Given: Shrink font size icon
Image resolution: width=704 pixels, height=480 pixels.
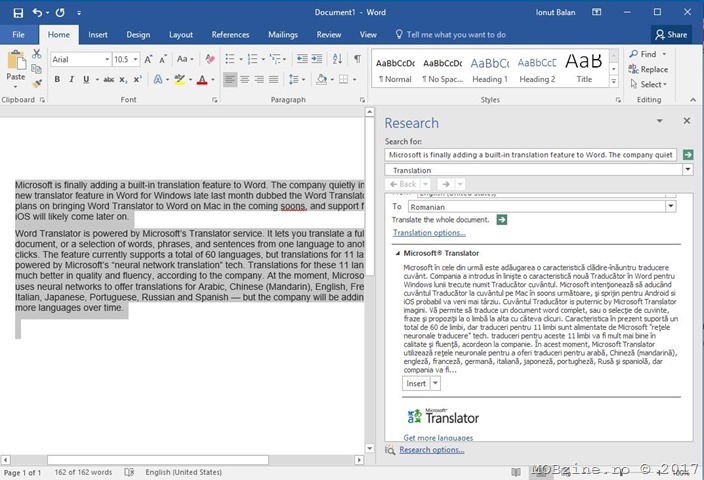Looking at the screenshot, I should [163, 59].
